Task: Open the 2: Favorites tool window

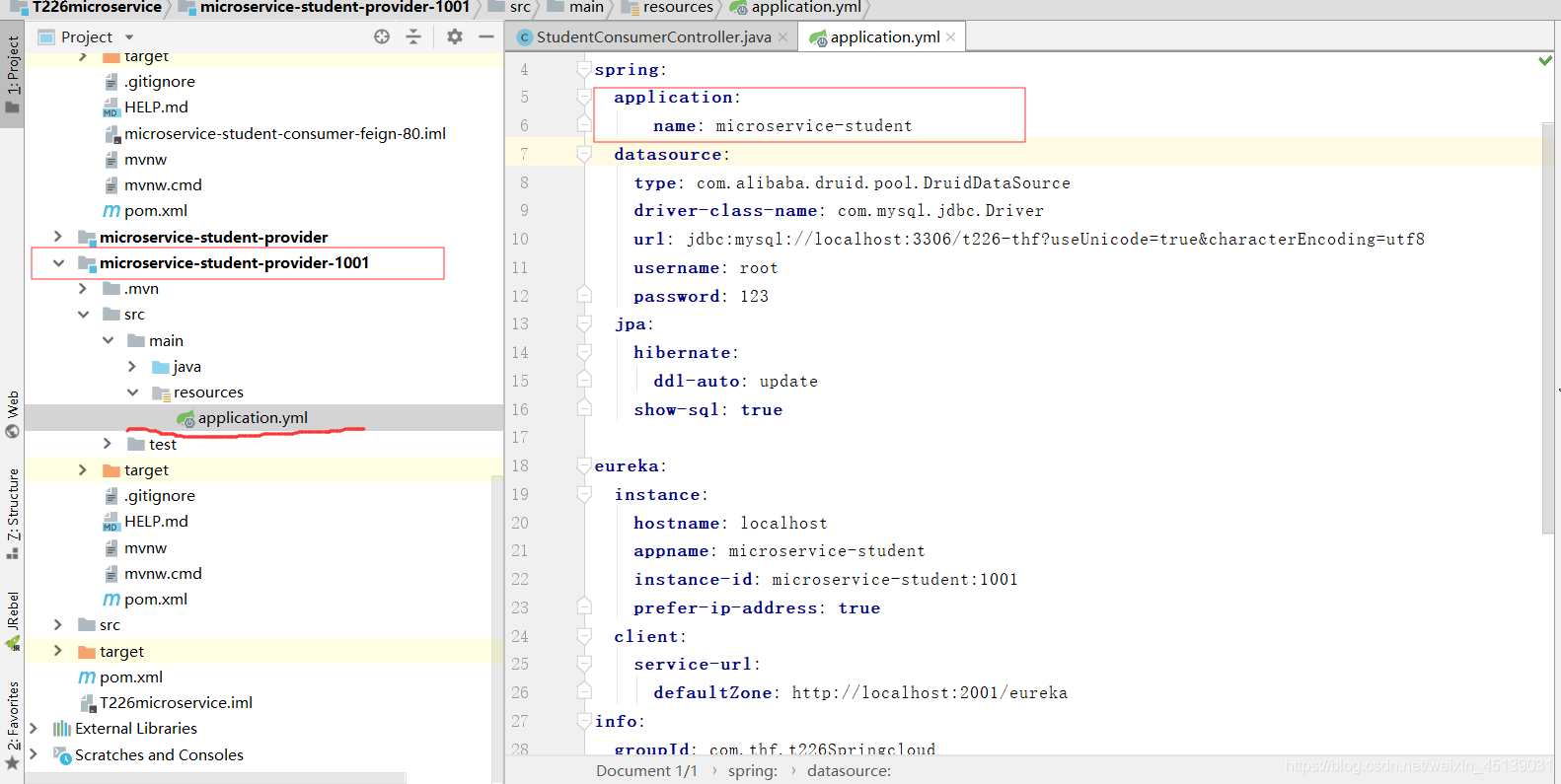Action: (12, 725)
